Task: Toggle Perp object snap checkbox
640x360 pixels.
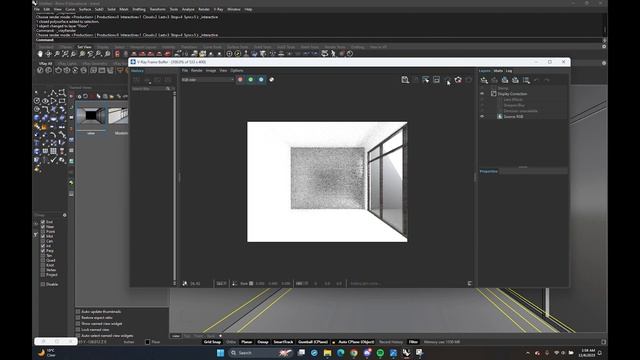Action: click(x=43, y=251)
